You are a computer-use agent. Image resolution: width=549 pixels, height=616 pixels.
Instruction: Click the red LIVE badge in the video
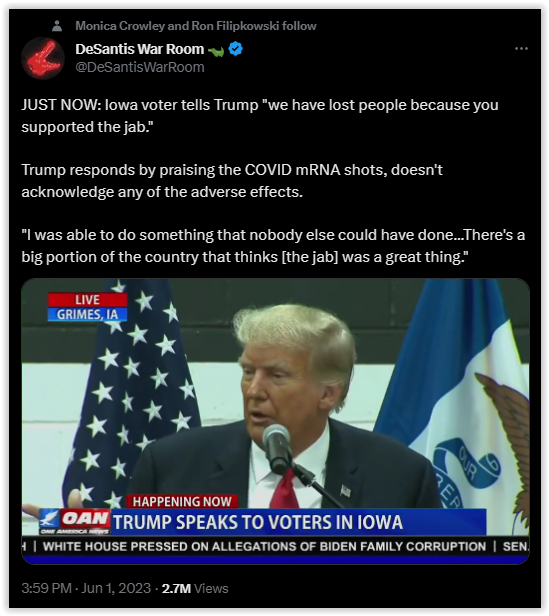88,300
